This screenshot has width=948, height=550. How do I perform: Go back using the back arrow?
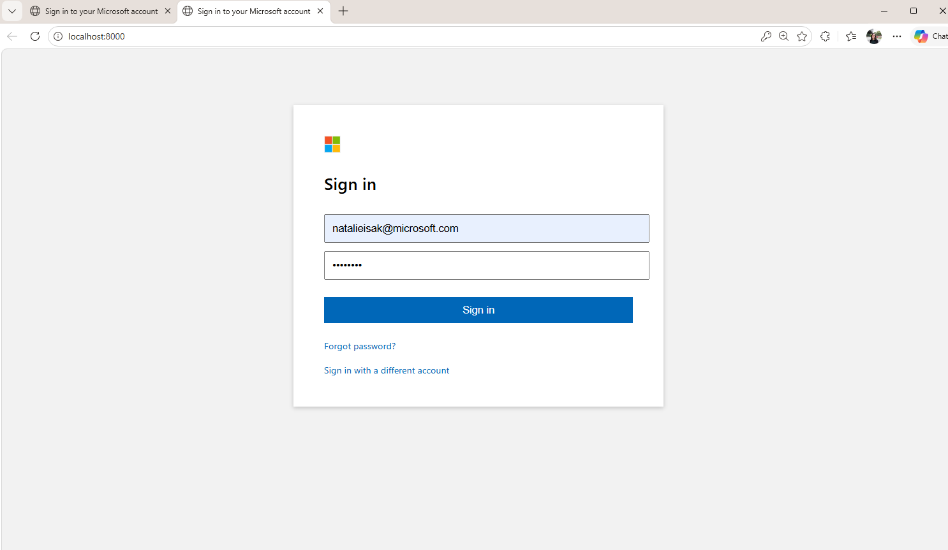point(11,36)
